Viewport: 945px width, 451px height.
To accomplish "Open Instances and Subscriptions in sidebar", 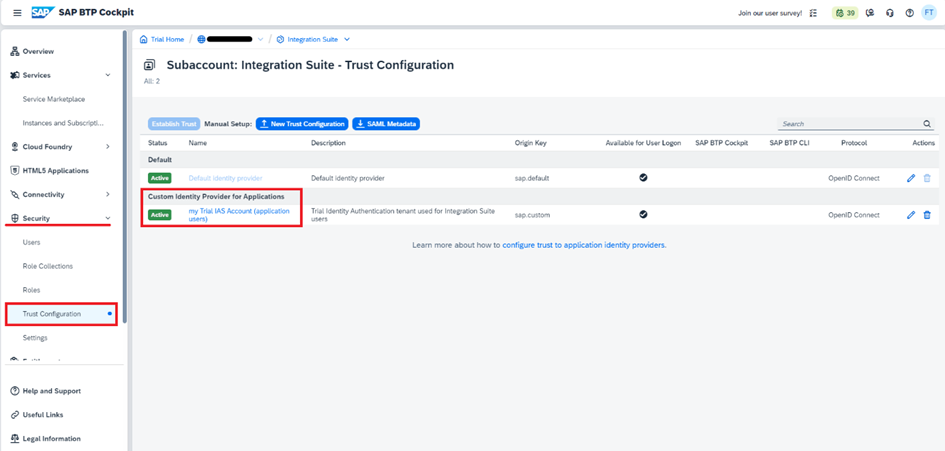I will click(63, 123).
